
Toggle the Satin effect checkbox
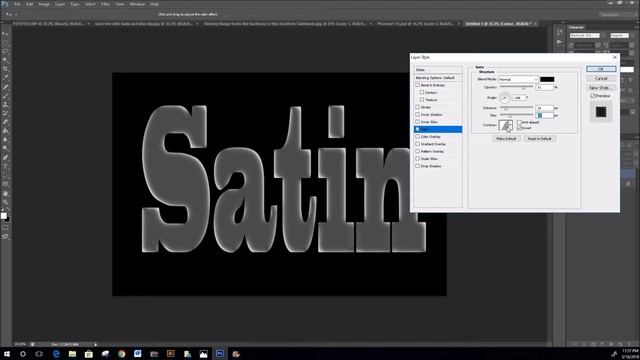point(418,129)
